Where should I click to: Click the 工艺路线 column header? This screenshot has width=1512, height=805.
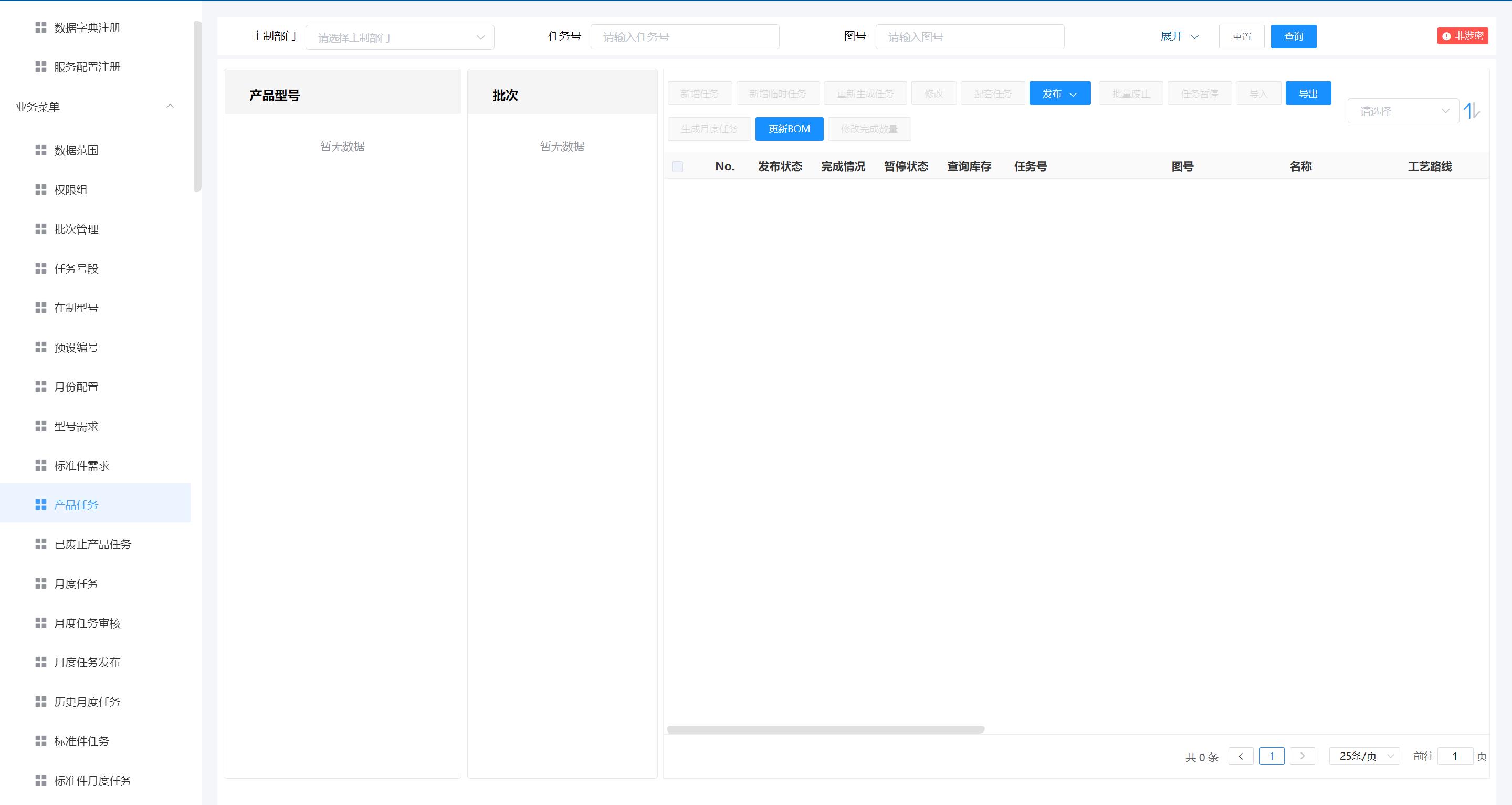[1429, 166]
